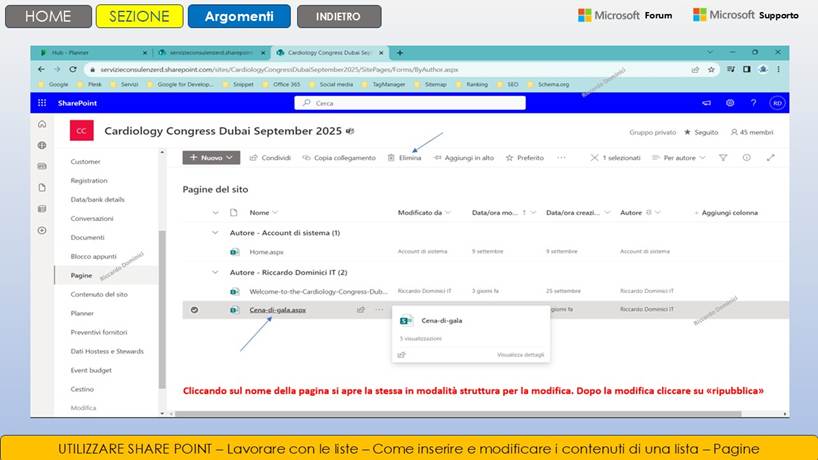The image size is (818, 460).
Task: Open the globe sites icon in left rail
Action: point(42,145)
